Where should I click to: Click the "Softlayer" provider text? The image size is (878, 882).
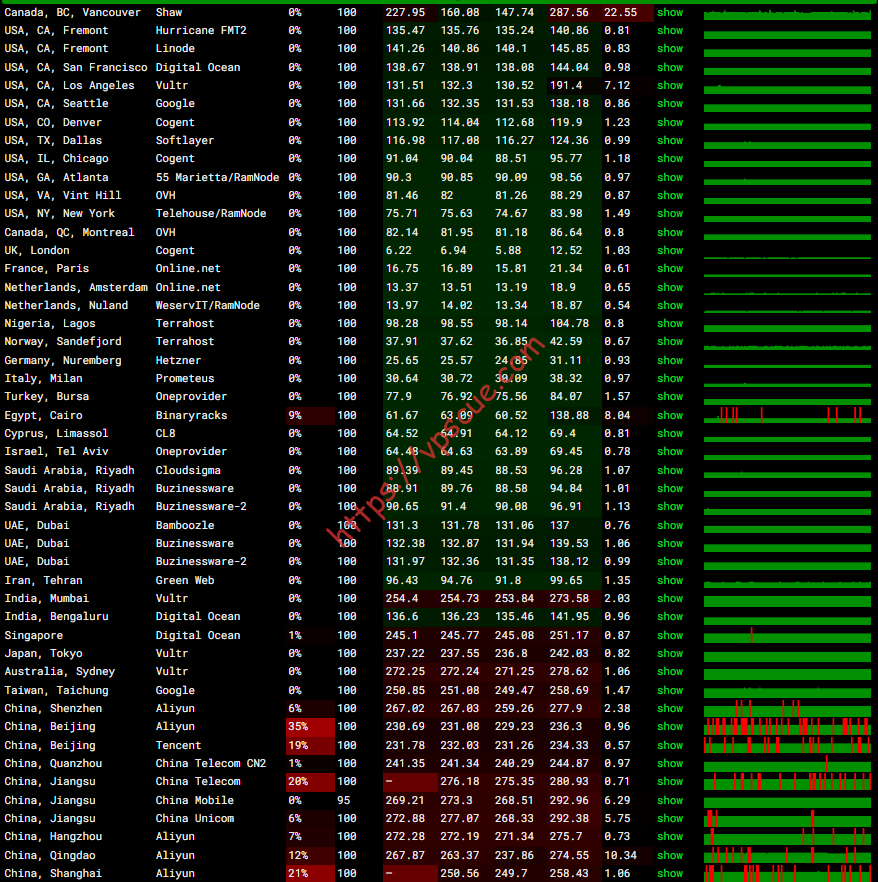[184, 141]
